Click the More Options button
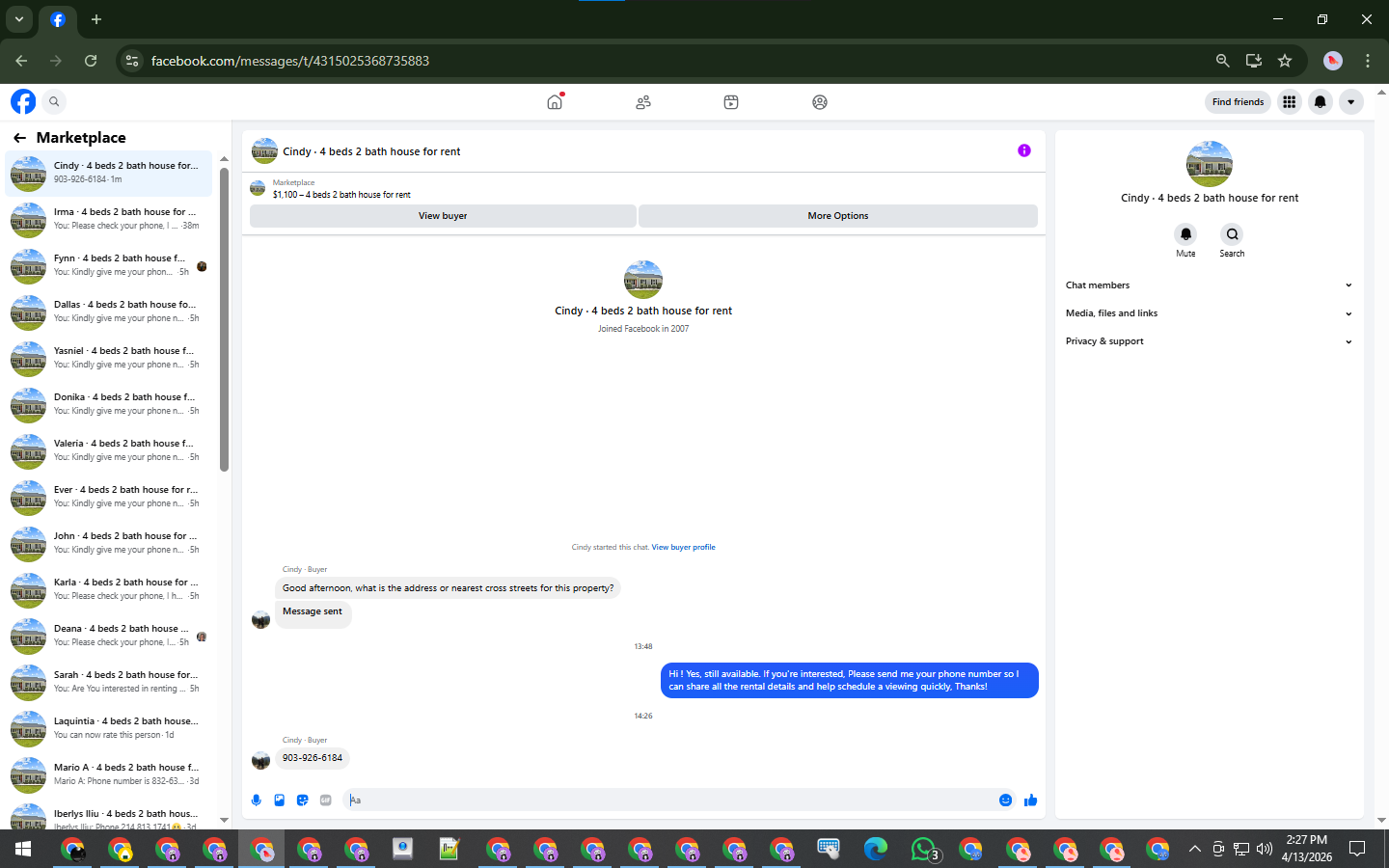Image resolution: width=1389 pixels, height=868 pixels. pos(838,216)
